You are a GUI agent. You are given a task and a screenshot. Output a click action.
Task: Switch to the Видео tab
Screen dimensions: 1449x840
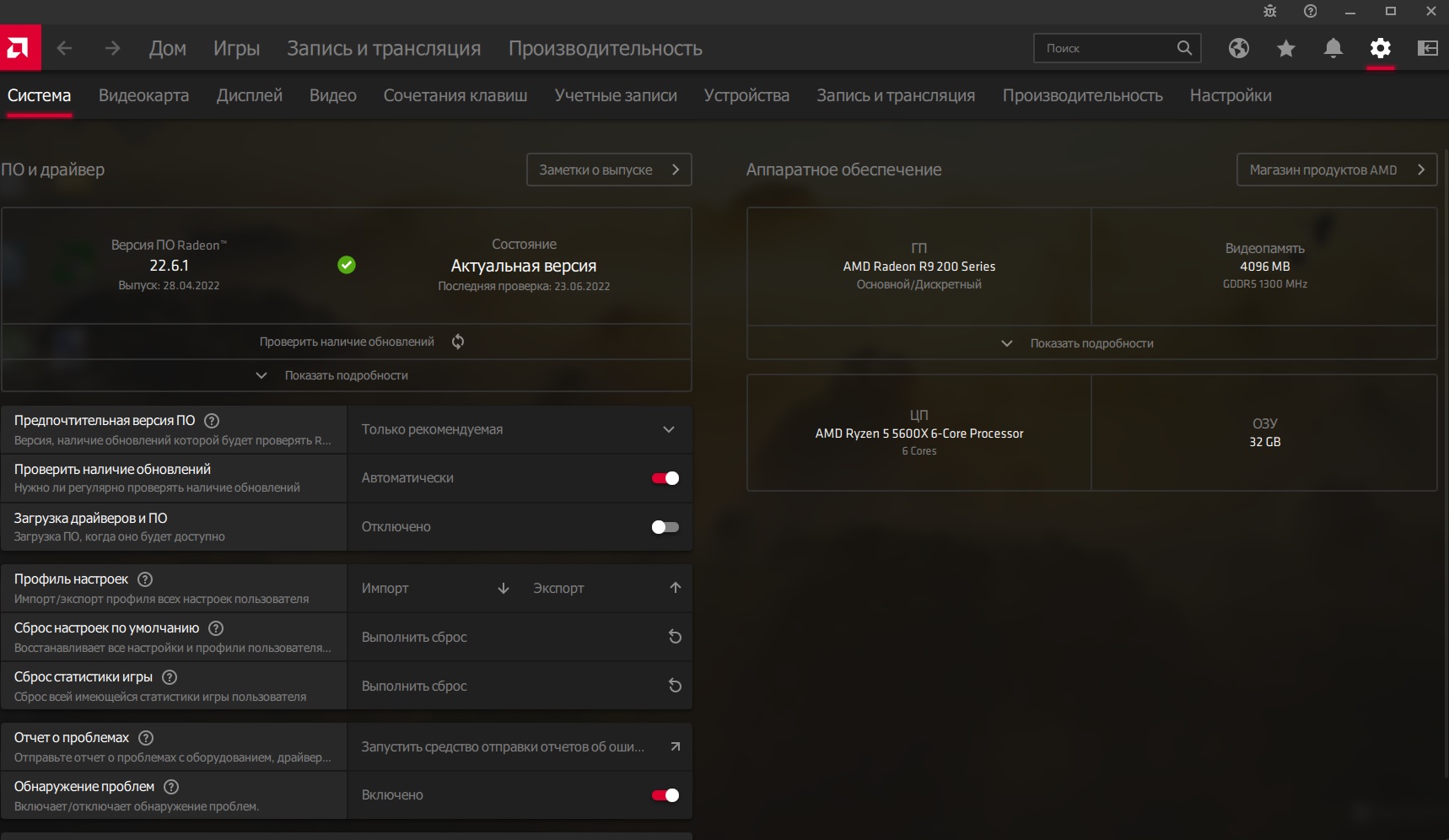[332, 95]
